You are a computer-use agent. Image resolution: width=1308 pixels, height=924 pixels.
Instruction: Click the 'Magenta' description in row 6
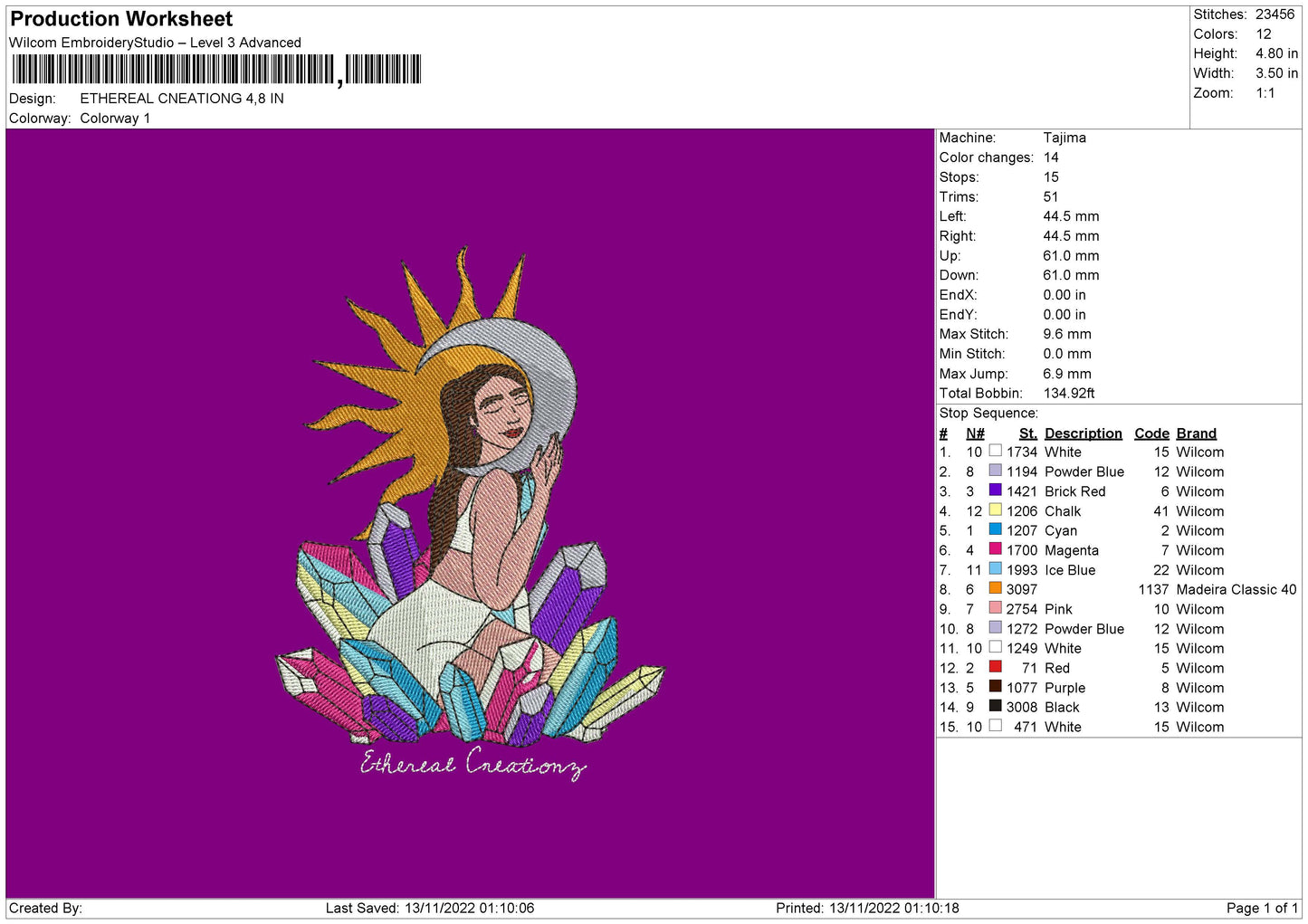(x=1071, y=550)
